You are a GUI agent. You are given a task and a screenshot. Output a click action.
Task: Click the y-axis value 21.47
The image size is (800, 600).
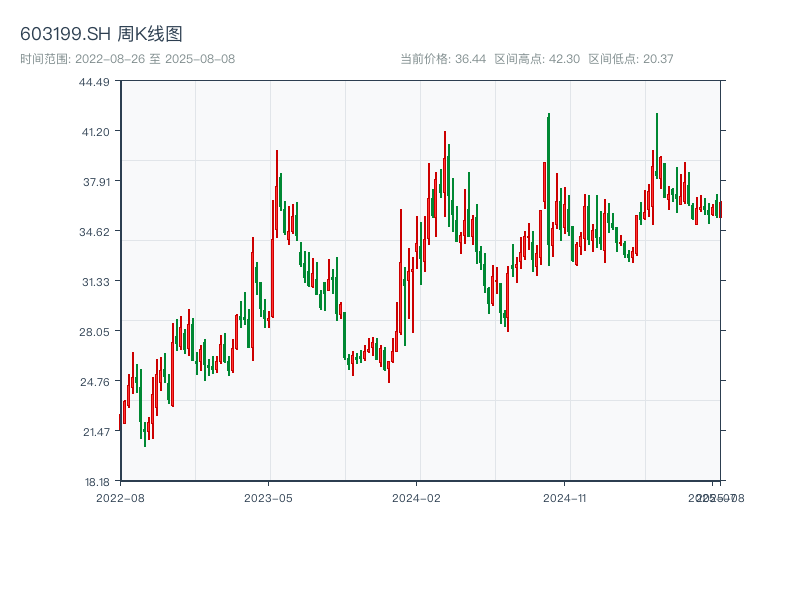96,432
